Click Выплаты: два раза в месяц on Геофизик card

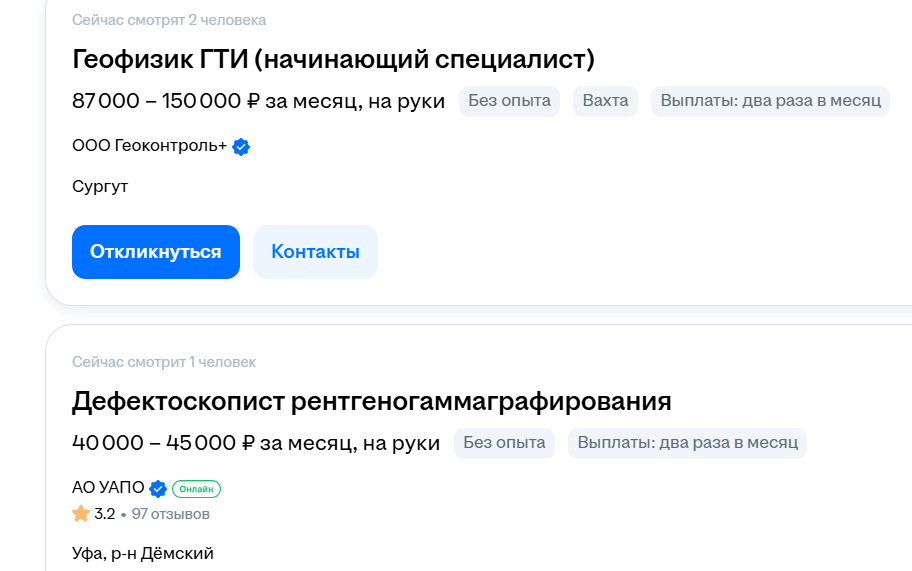[771, 101]
